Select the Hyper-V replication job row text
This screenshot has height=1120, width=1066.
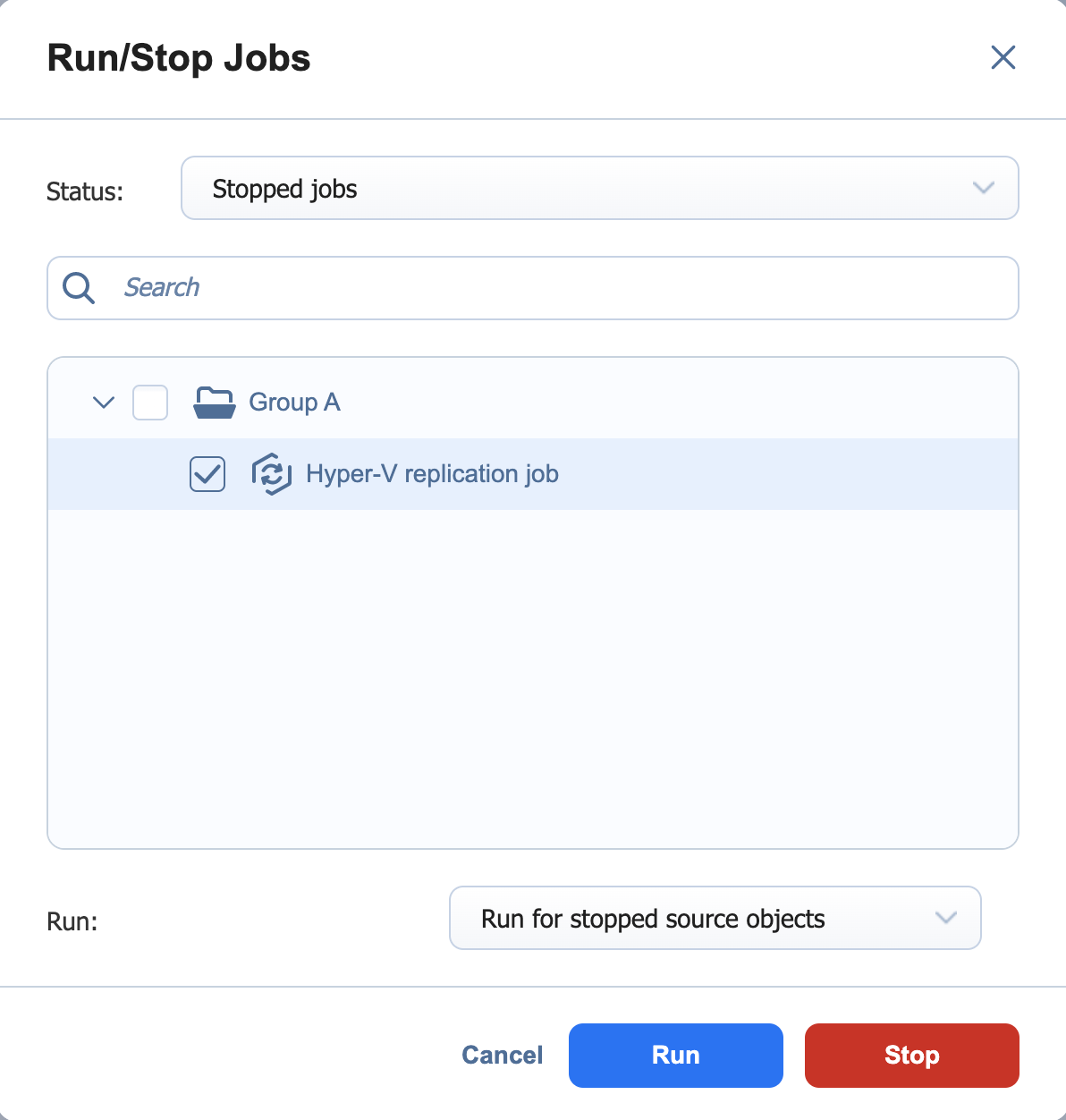[432, 474]
